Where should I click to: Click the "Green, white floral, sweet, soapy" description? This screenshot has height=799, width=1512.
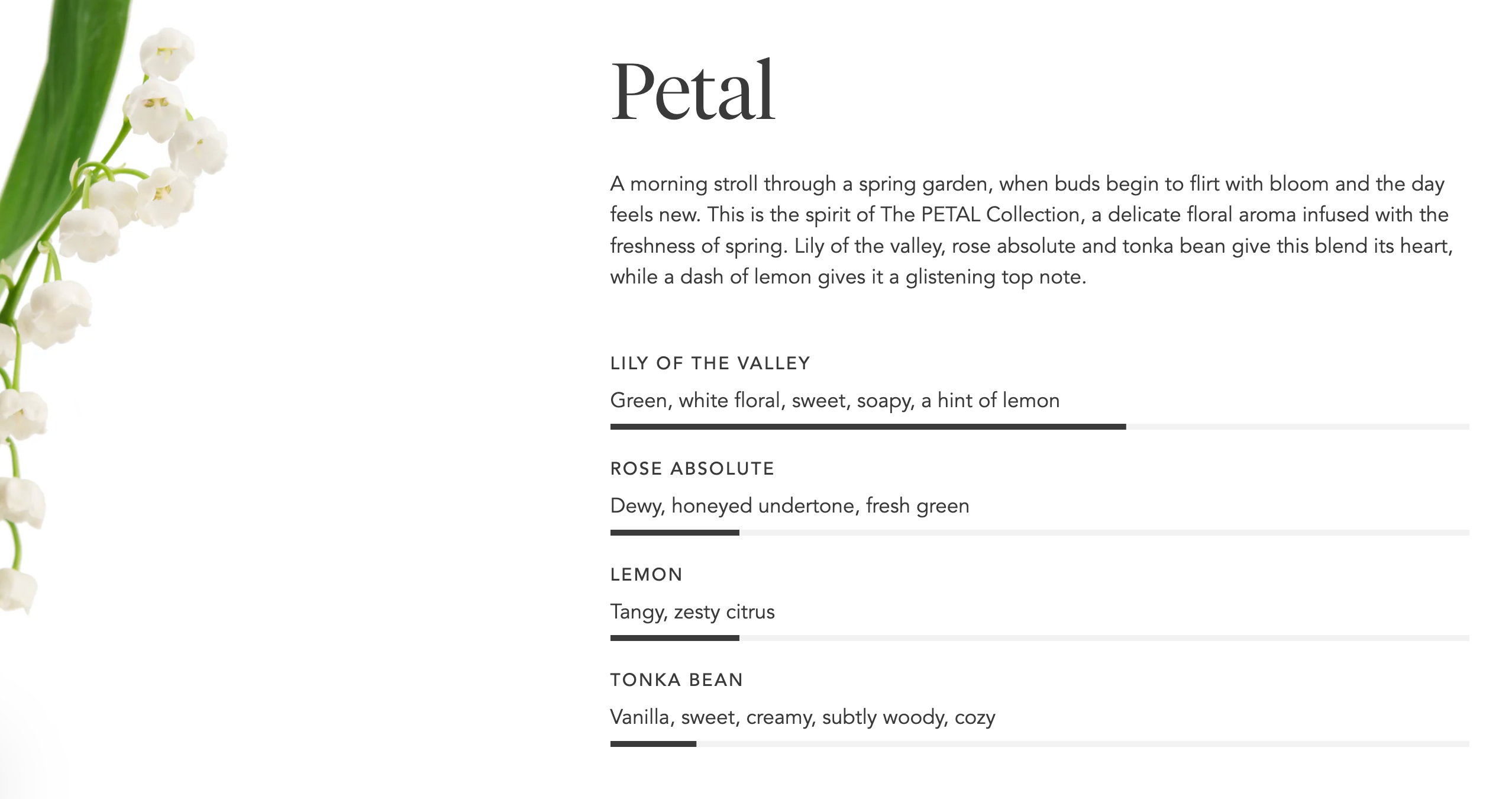pos(834,401)
